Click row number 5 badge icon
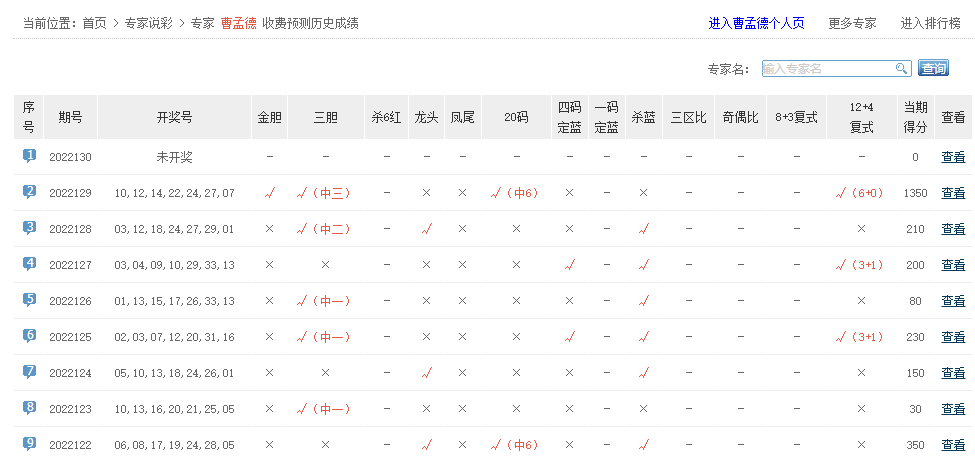This screenshot has height=461, width=975. [29, 300]
